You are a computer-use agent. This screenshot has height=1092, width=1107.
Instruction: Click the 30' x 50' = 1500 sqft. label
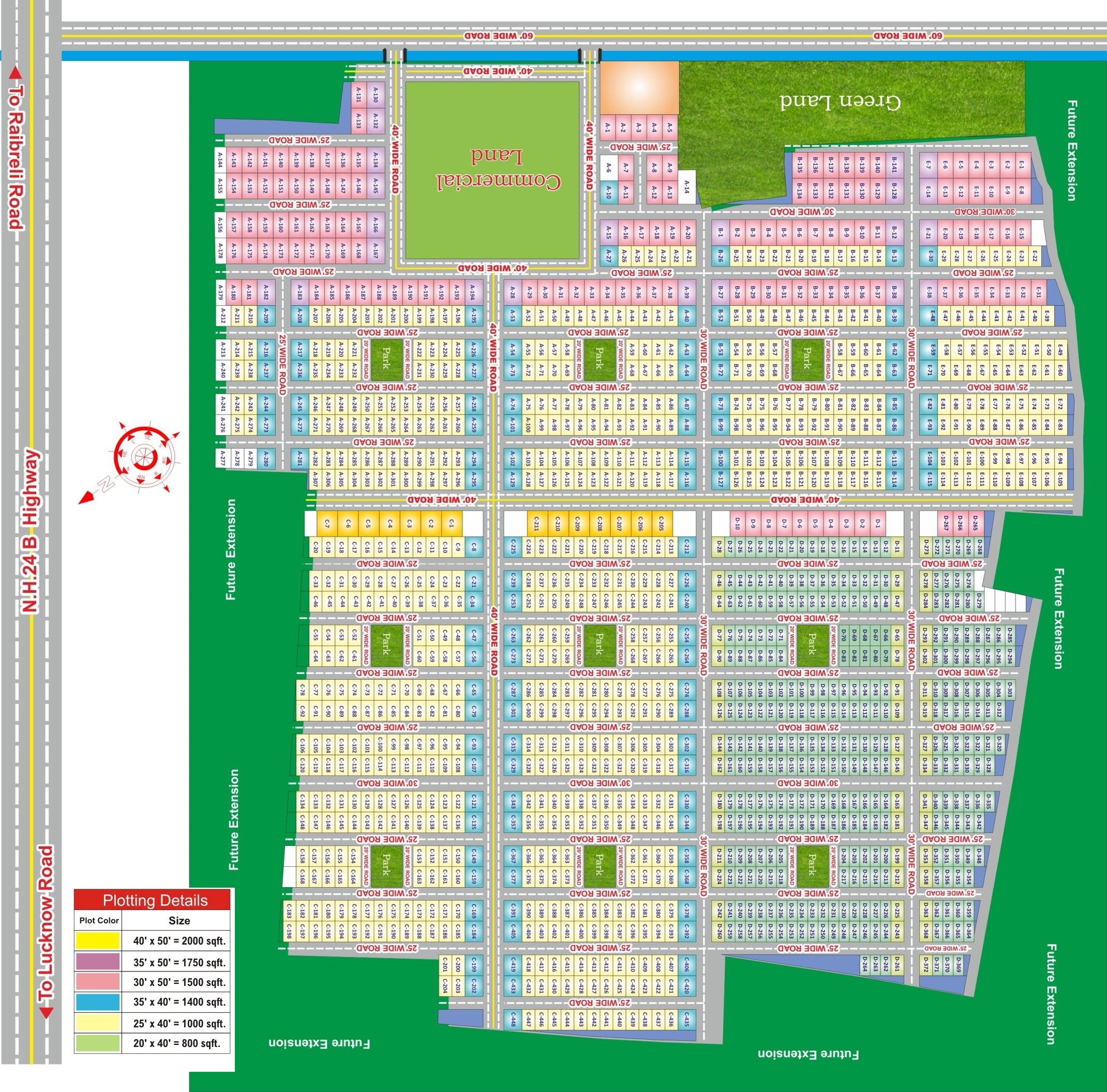(179, 982)
